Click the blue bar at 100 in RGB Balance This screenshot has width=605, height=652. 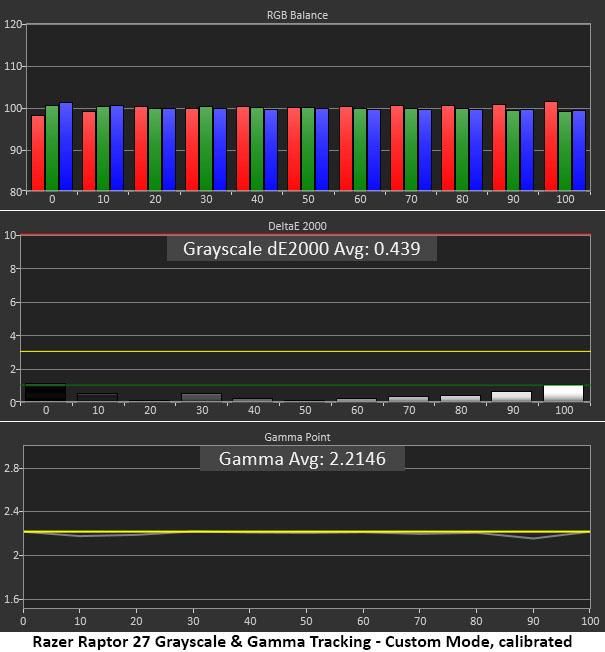pyautogui.click(x=579, y=151)
